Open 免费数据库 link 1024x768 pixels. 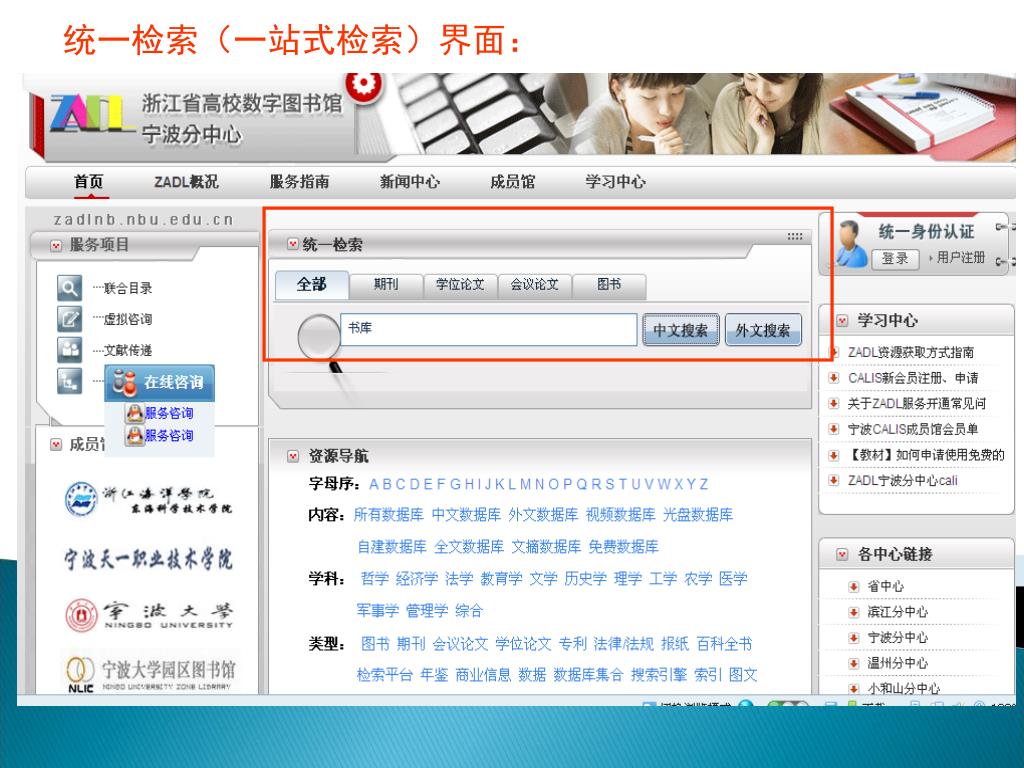coord(624,547)
